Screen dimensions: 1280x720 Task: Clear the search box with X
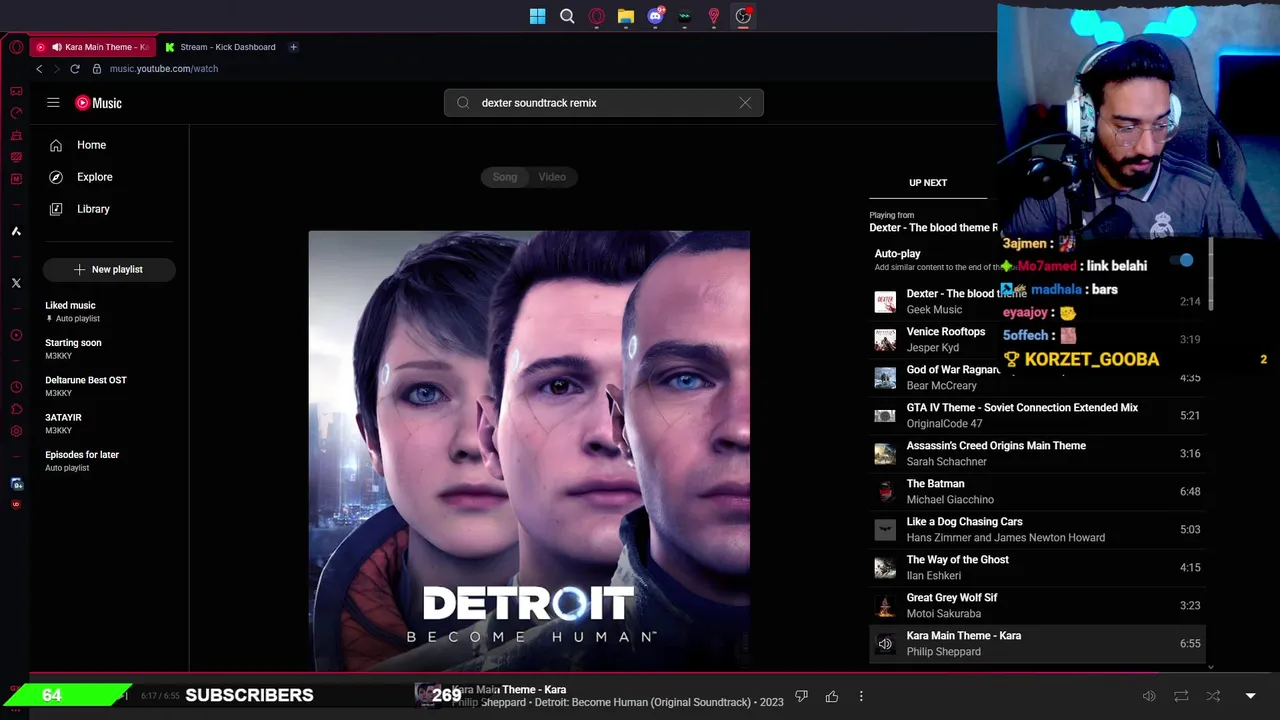745,103
